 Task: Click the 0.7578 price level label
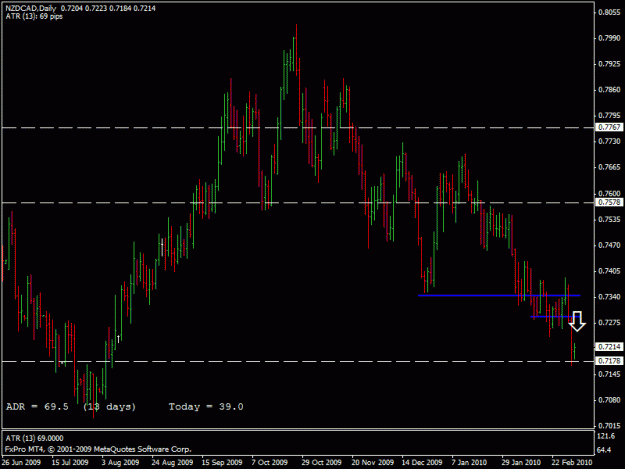pyautogui.click(x=609, y=202)
